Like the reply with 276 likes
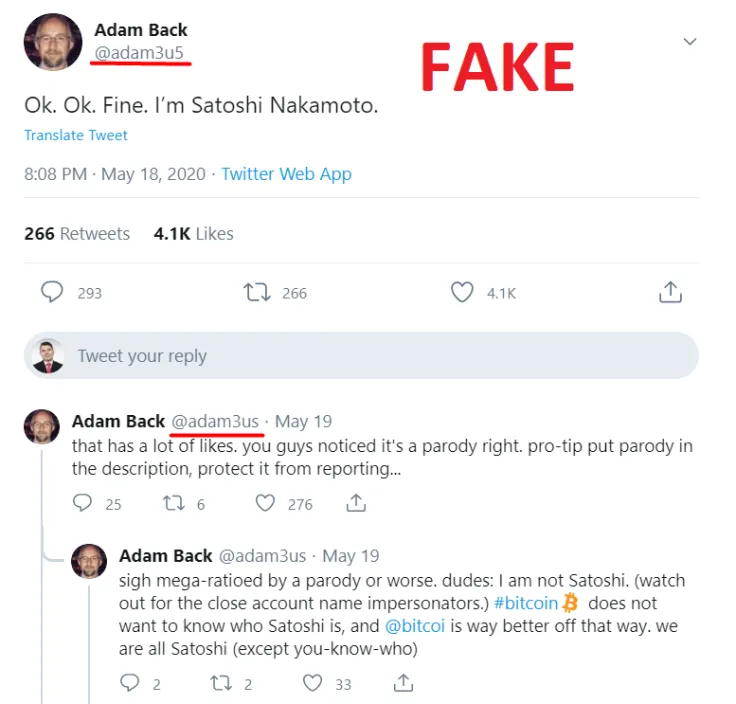 (265, 503)
